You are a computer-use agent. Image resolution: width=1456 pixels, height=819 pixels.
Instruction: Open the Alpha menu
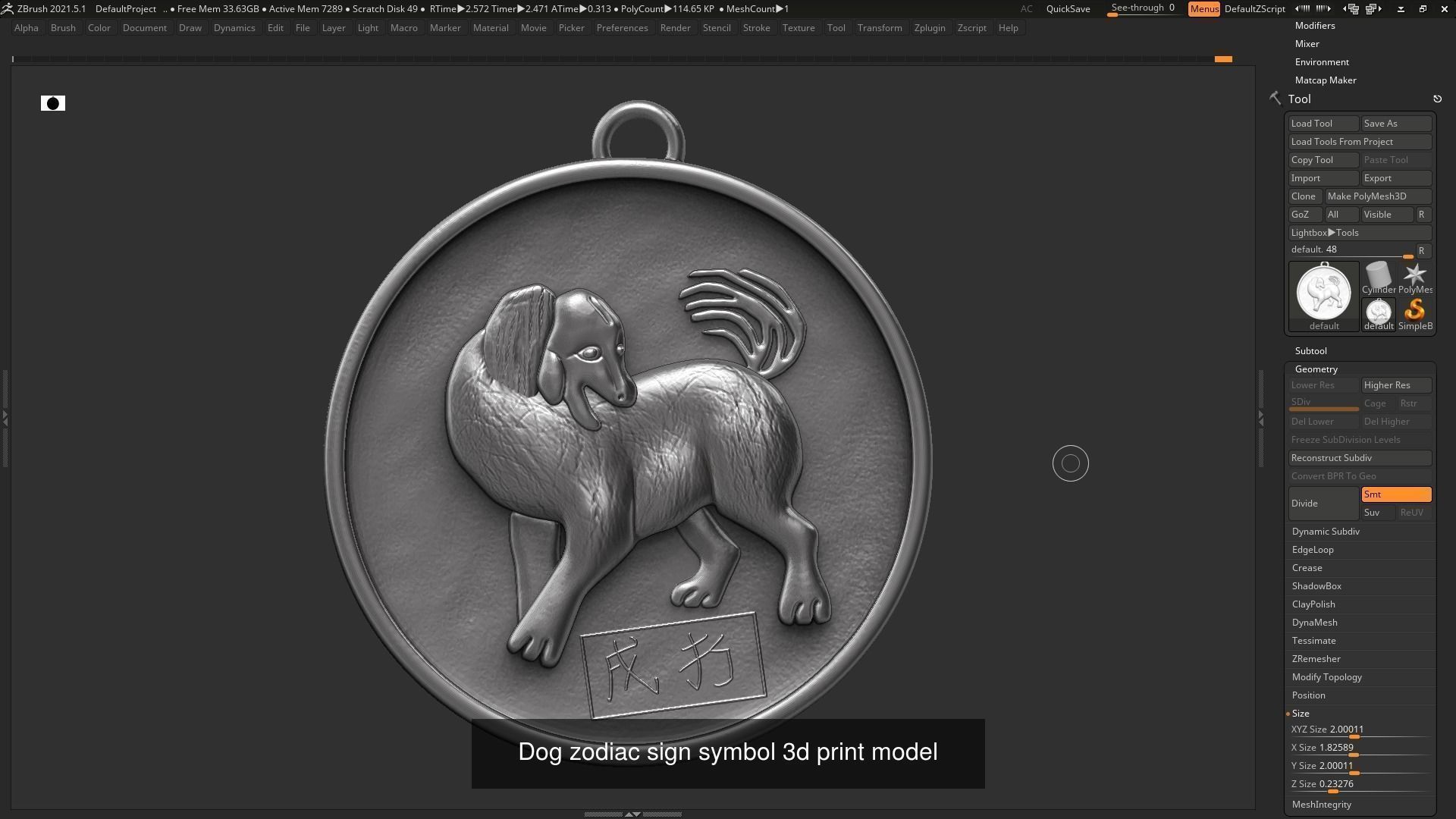coord(26,28)
